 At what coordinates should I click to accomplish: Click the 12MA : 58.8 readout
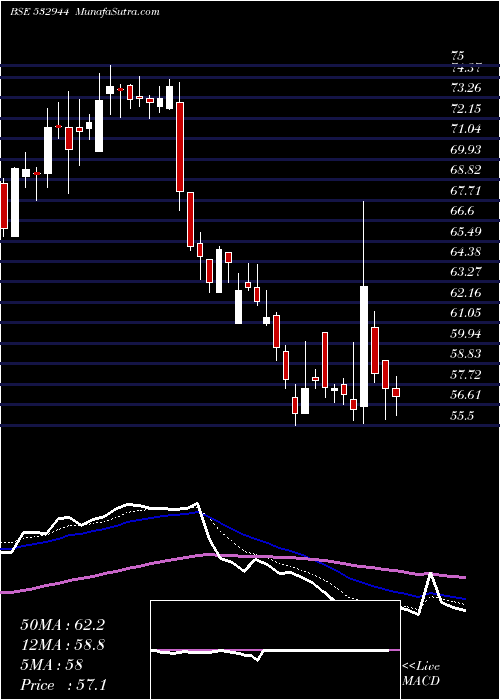(62, 645)
